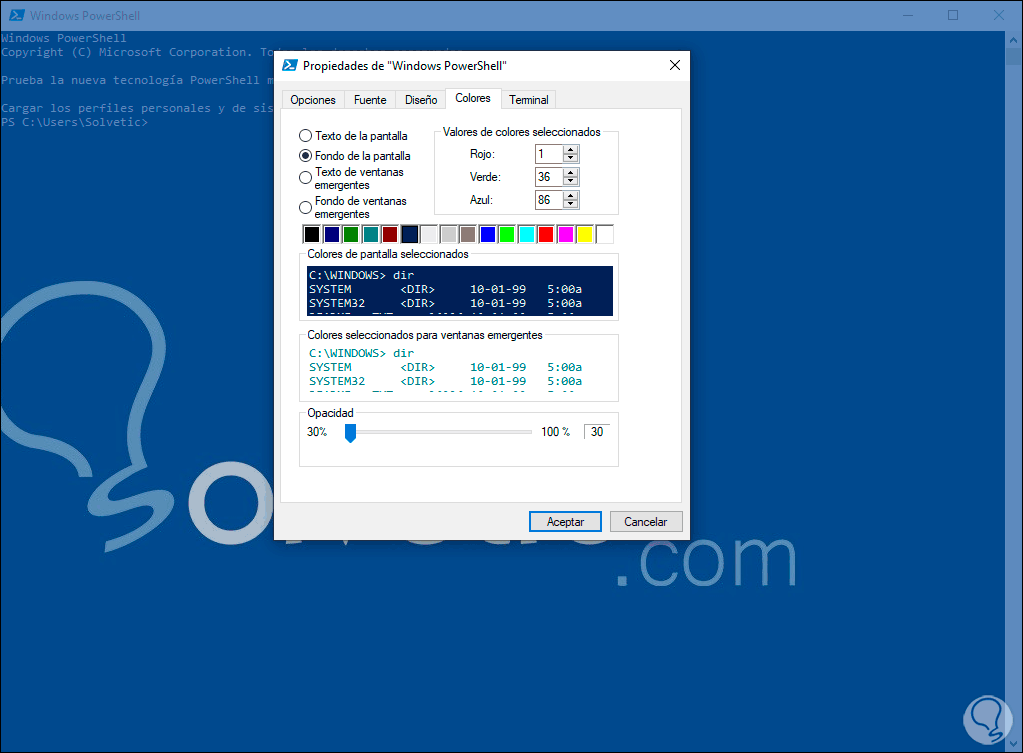The height and width of the screenshot is (753, 1023).
Task: Click PowerShell icon in main window title bar
Action: [x=17, y=15]
